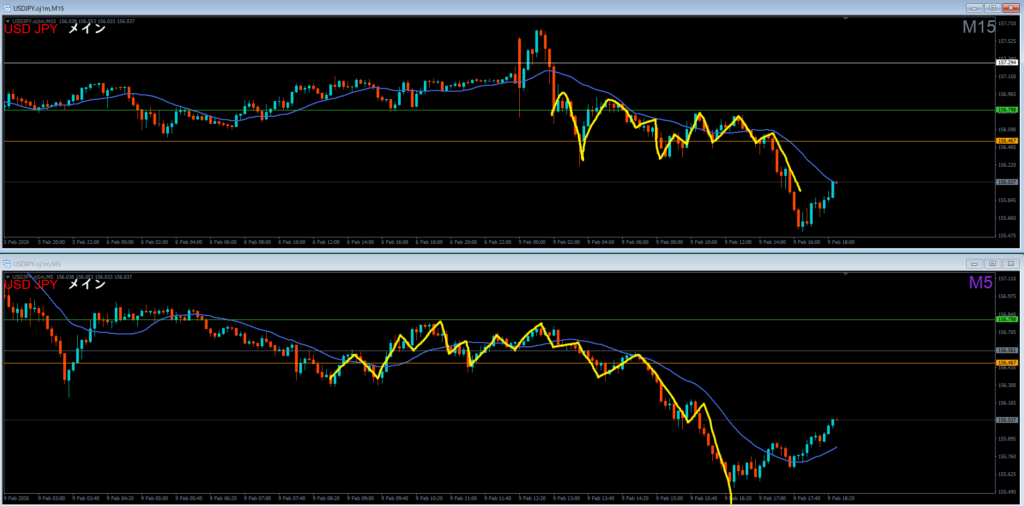Click the M5 chart window document icon
Image resolution: width=1024 pixels, height=506 pixels.
coord(7,263)
